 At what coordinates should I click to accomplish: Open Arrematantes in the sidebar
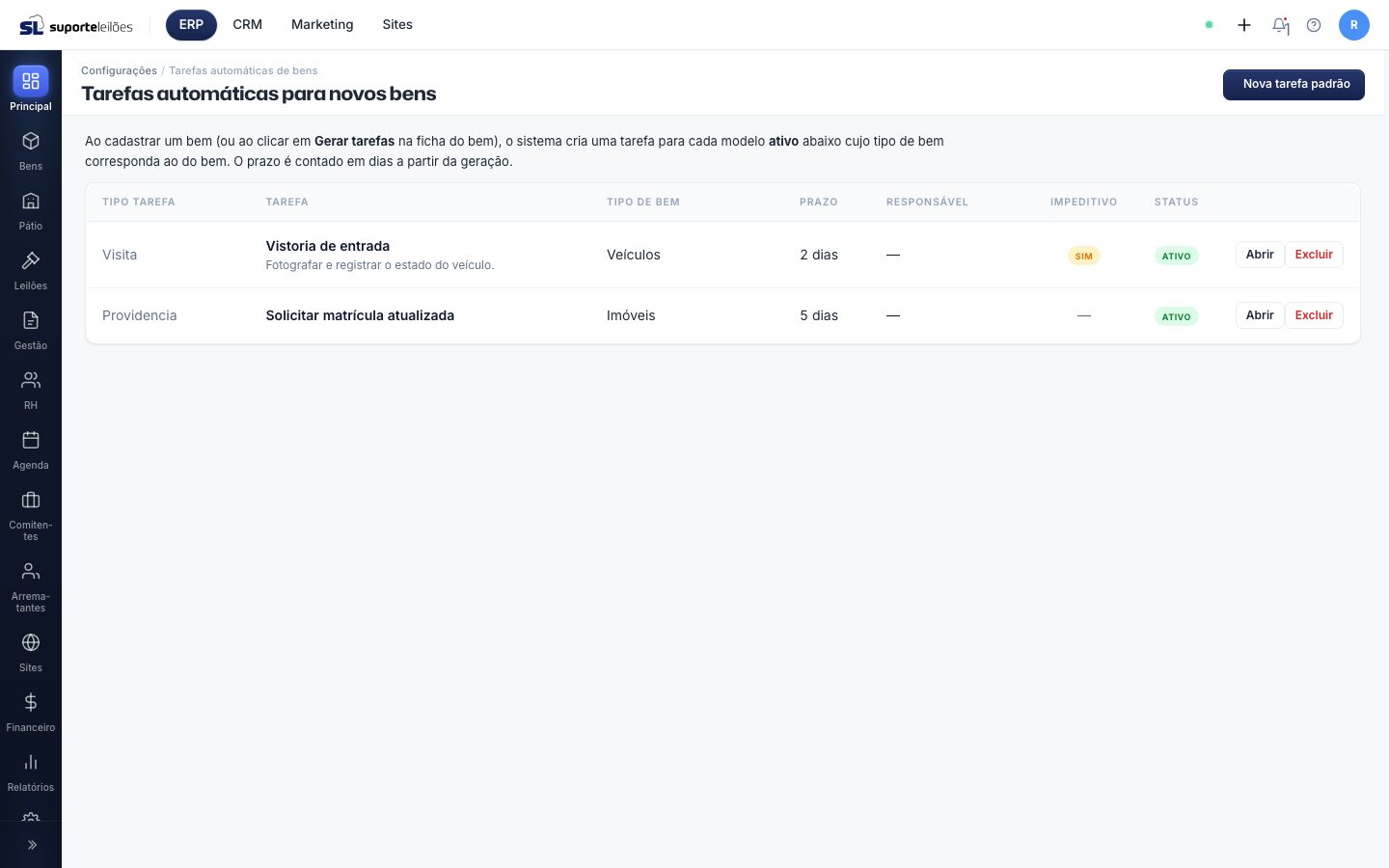click(x=31, y=587)
